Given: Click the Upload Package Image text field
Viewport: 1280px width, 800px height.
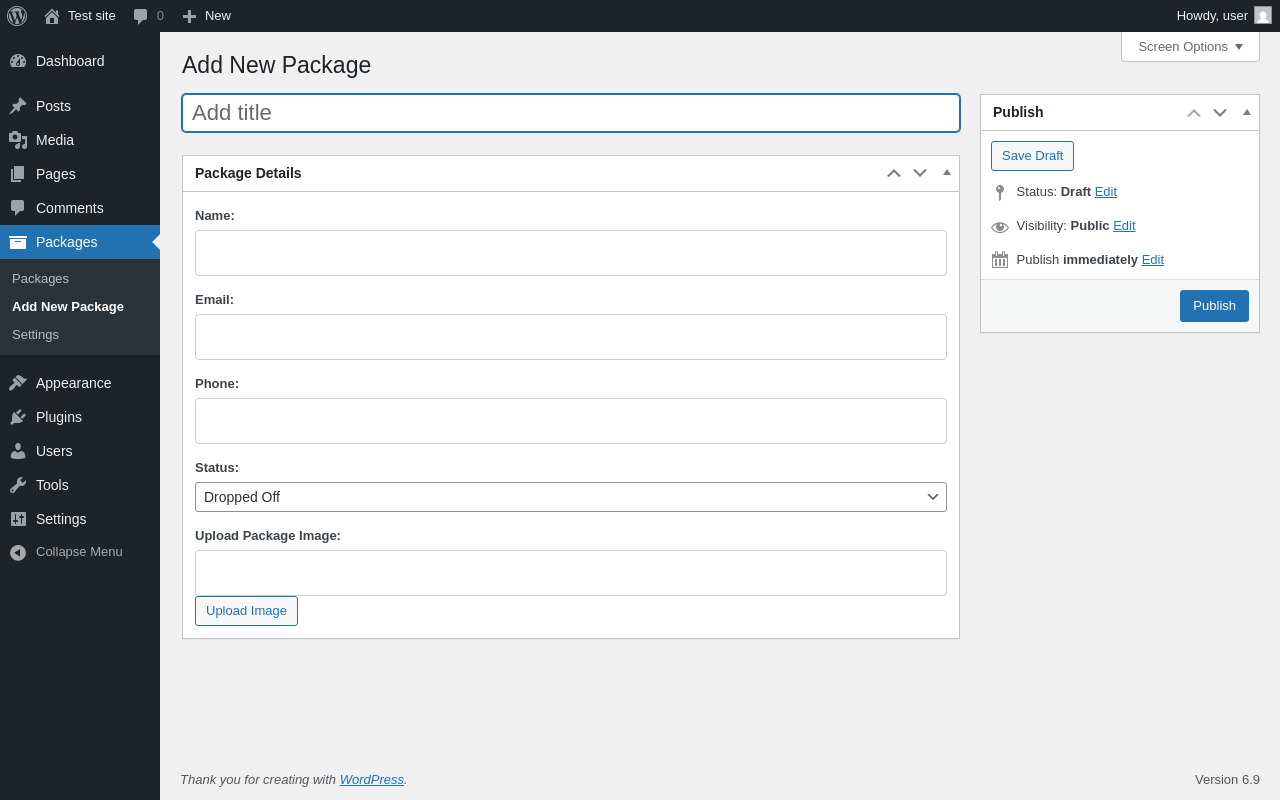Looking at the screenshot, I should coord(571,573).
